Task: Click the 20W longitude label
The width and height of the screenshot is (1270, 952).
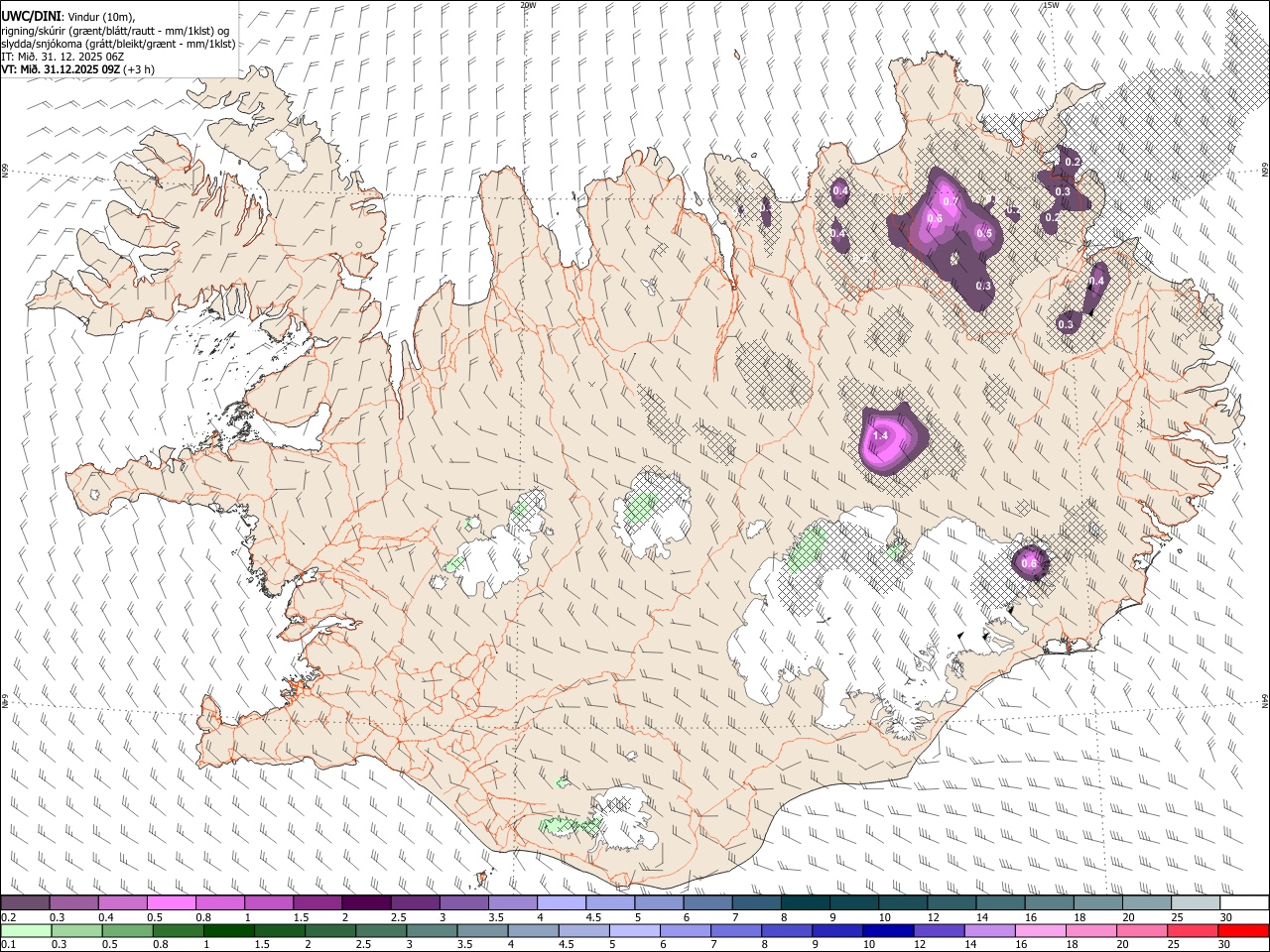Action: click(x=528, y=5)
